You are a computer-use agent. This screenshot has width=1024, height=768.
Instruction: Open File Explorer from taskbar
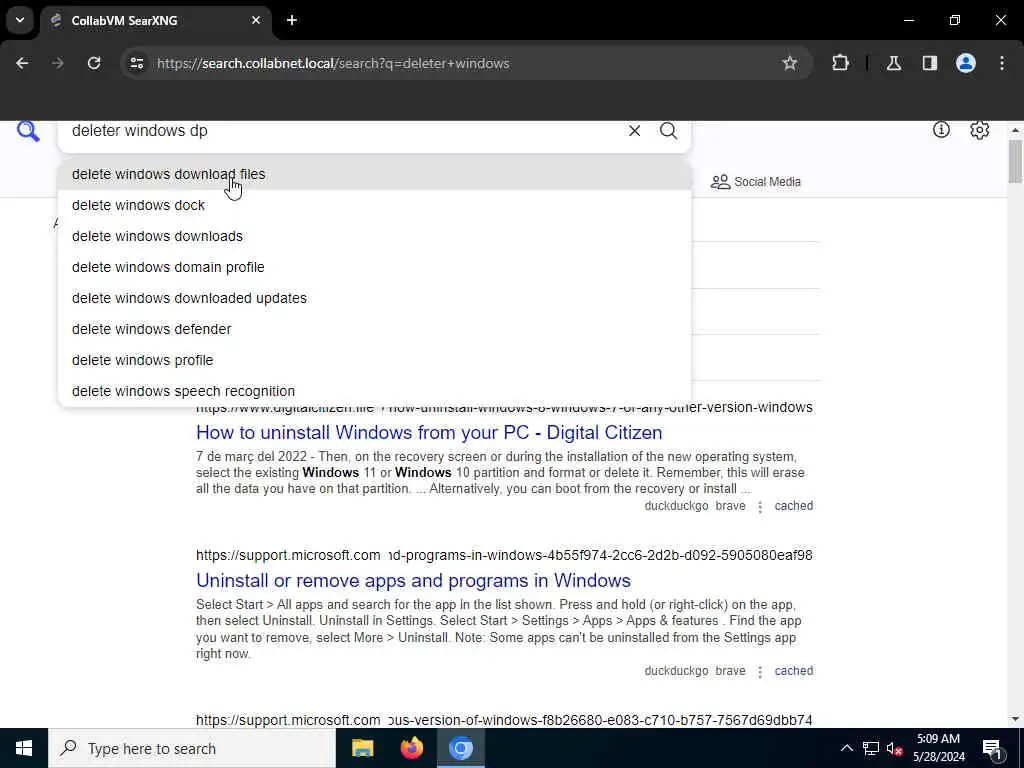(362, 748)
